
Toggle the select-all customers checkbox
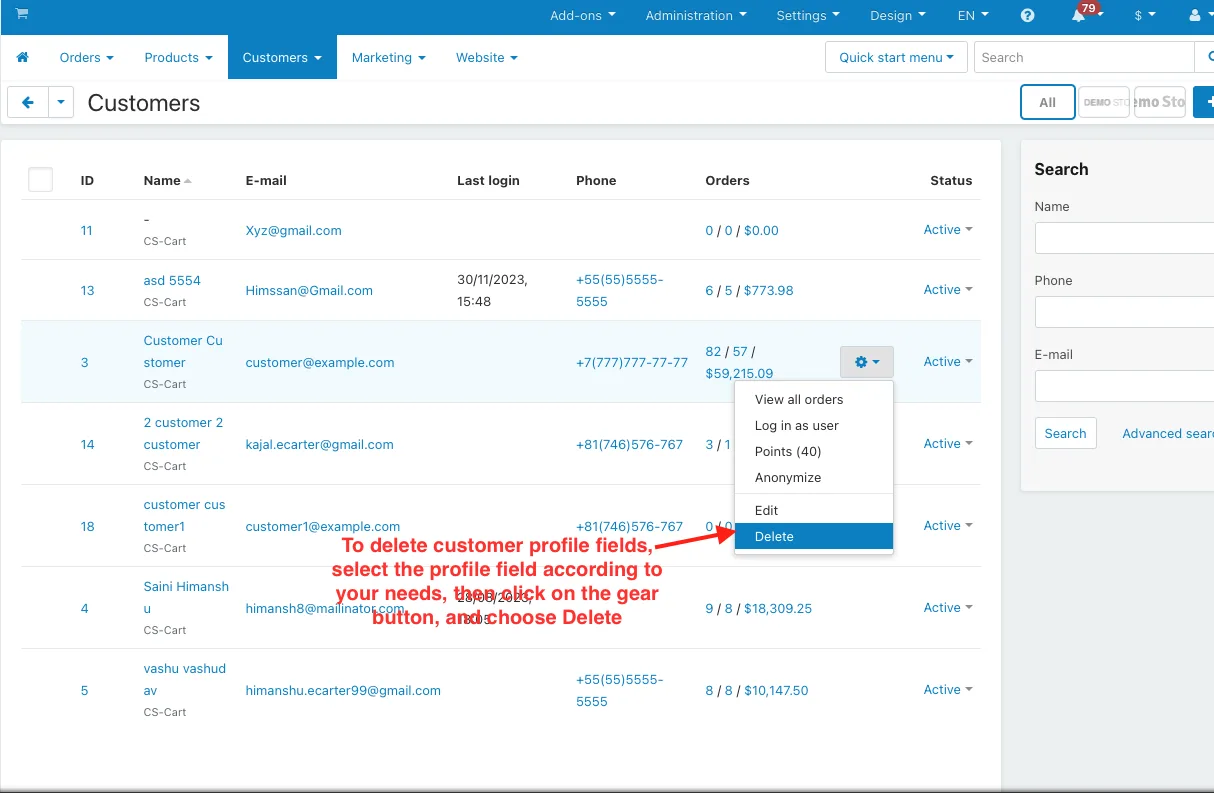coord(40,180)
